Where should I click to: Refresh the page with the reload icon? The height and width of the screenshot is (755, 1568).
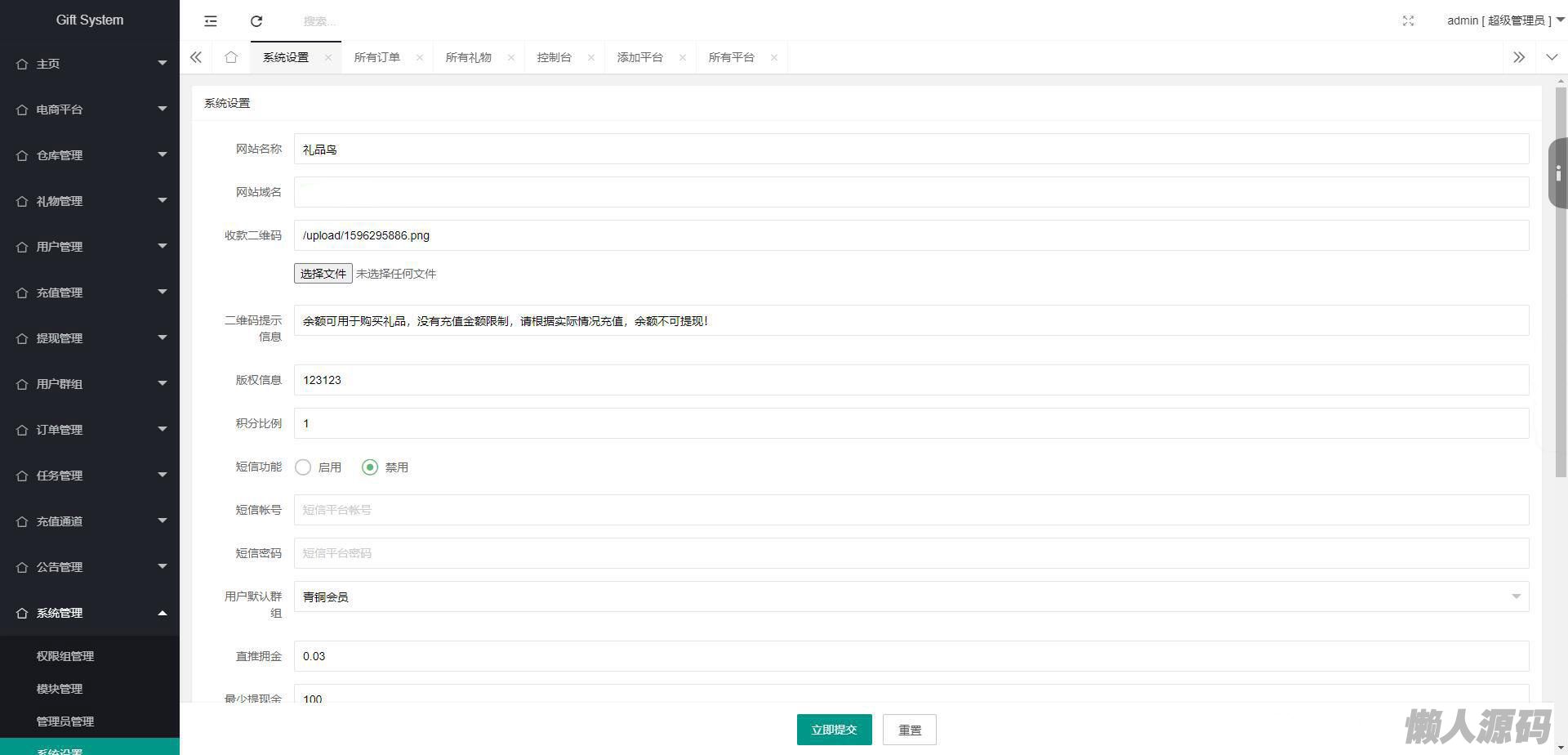pyautogui.click(x=256, y=21)
